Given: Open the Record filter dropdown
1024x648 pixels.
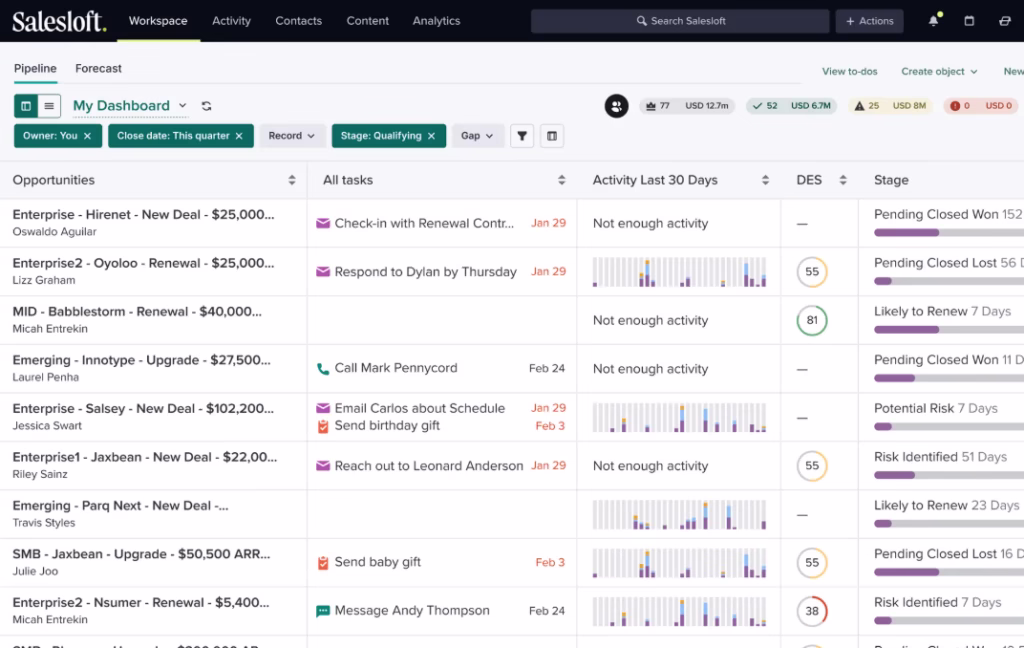Looking at the screenshot, I should (291, 136).
